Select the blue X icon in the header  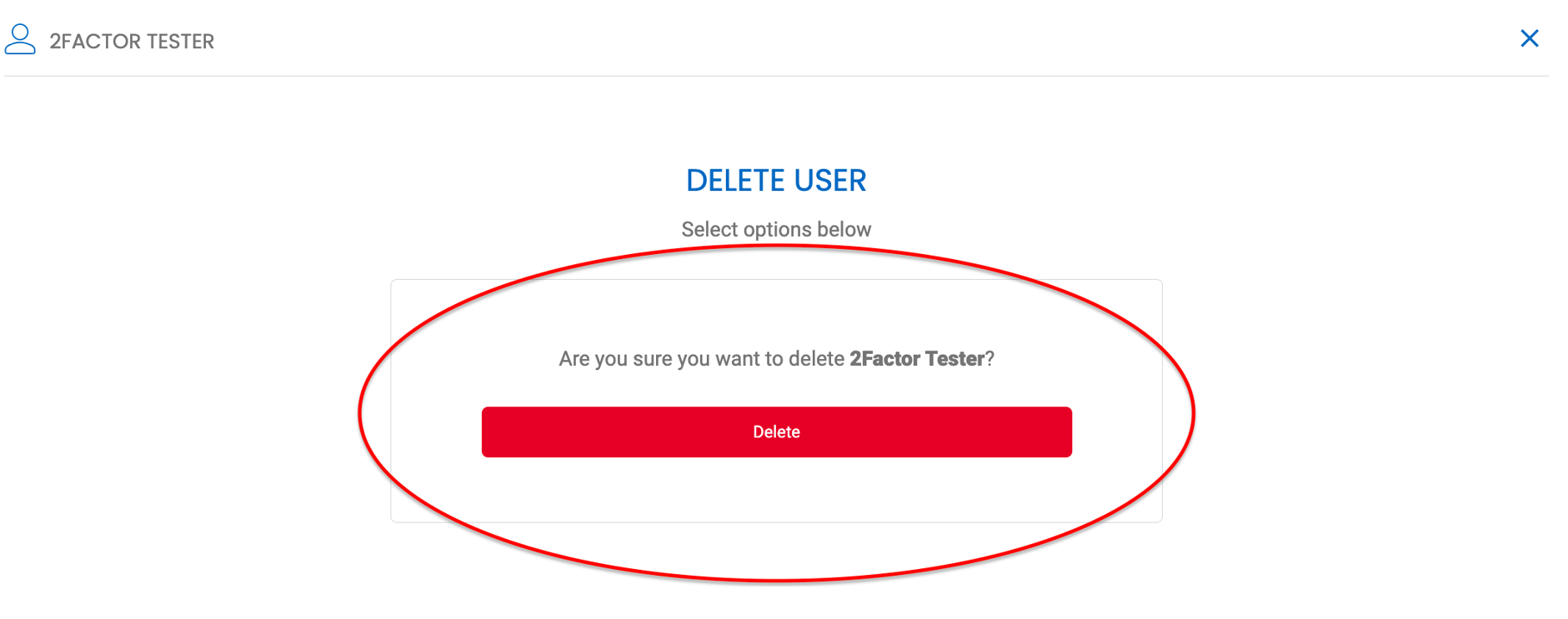point(1529,38)
